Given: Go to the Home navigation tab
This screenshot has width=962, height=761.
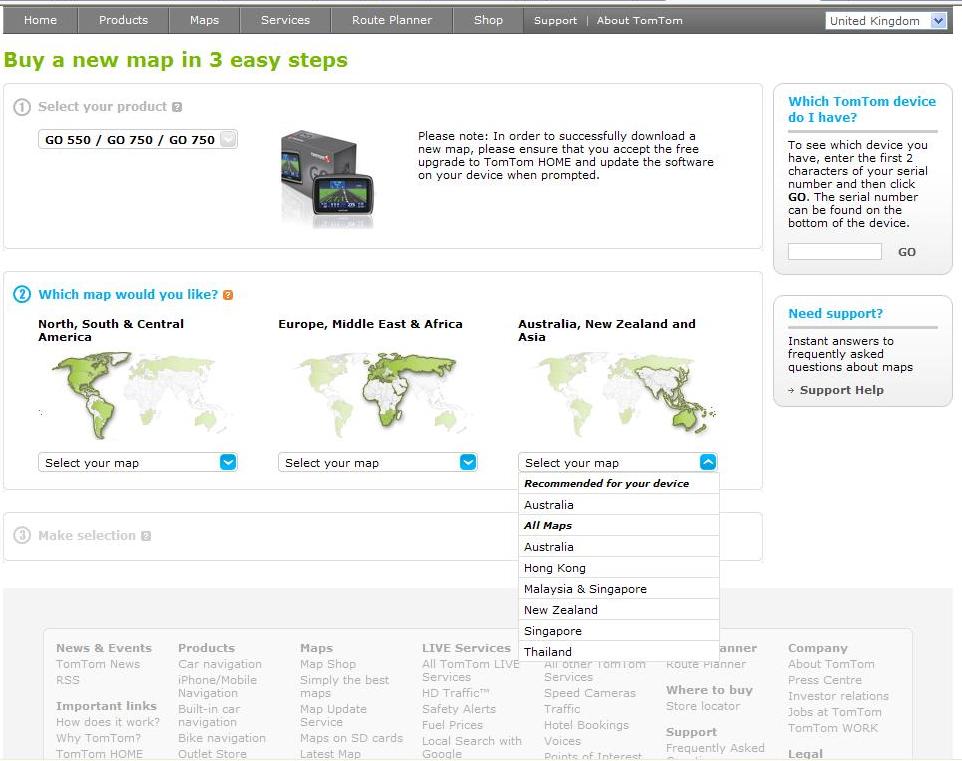Looking at the screenshot, I should click(x=40, y=20).
